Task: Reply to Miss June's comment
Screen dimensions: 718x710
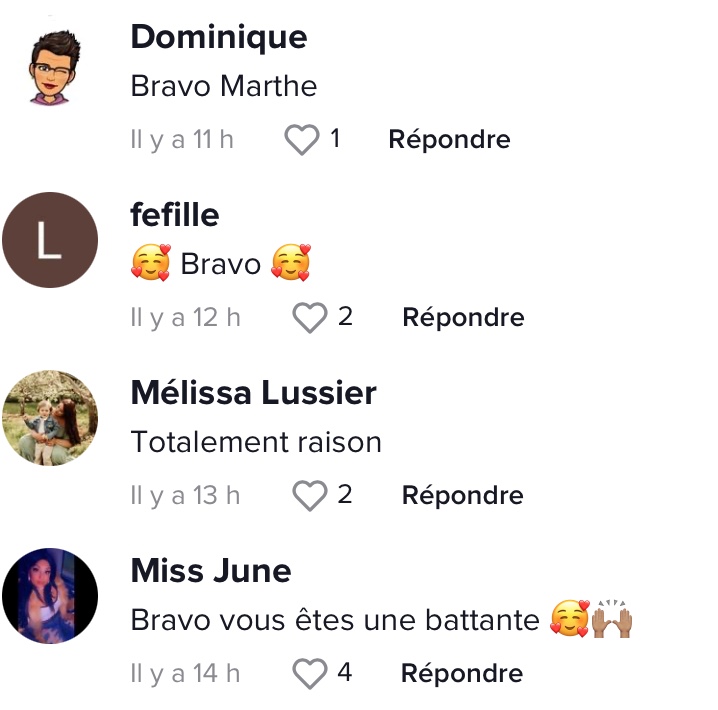Action: [462, 674]
